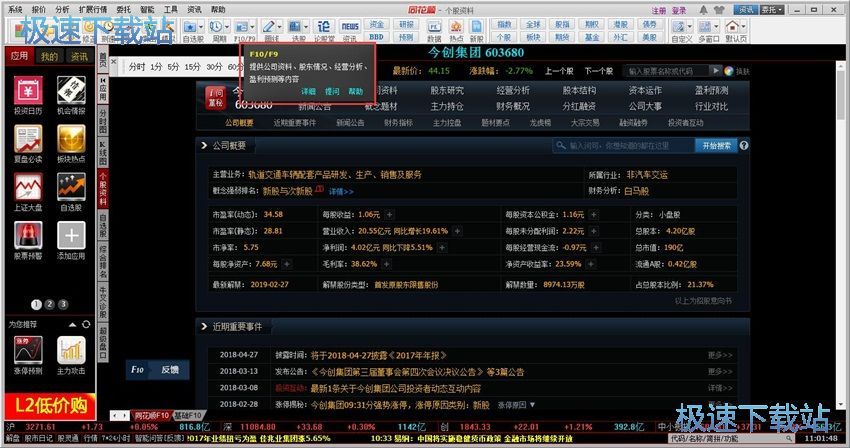Image resolution: width=850 pixels, height=448 pixels.
Task: Switch to the 资讯 sidebar tab
Action: 79,56
